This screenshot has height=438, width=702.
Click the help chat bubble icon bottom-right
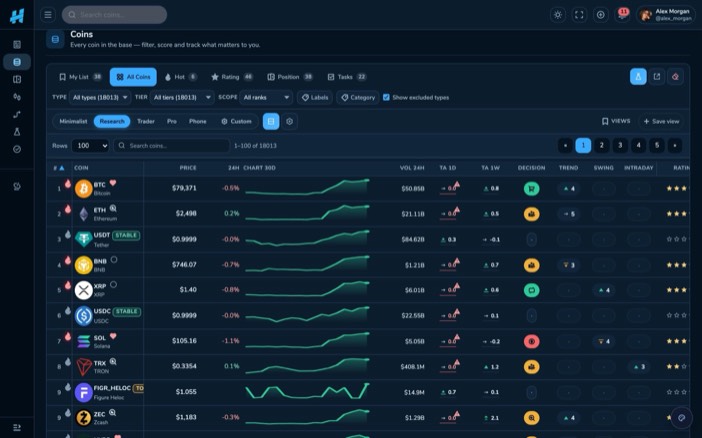click(x=681, y=418)
